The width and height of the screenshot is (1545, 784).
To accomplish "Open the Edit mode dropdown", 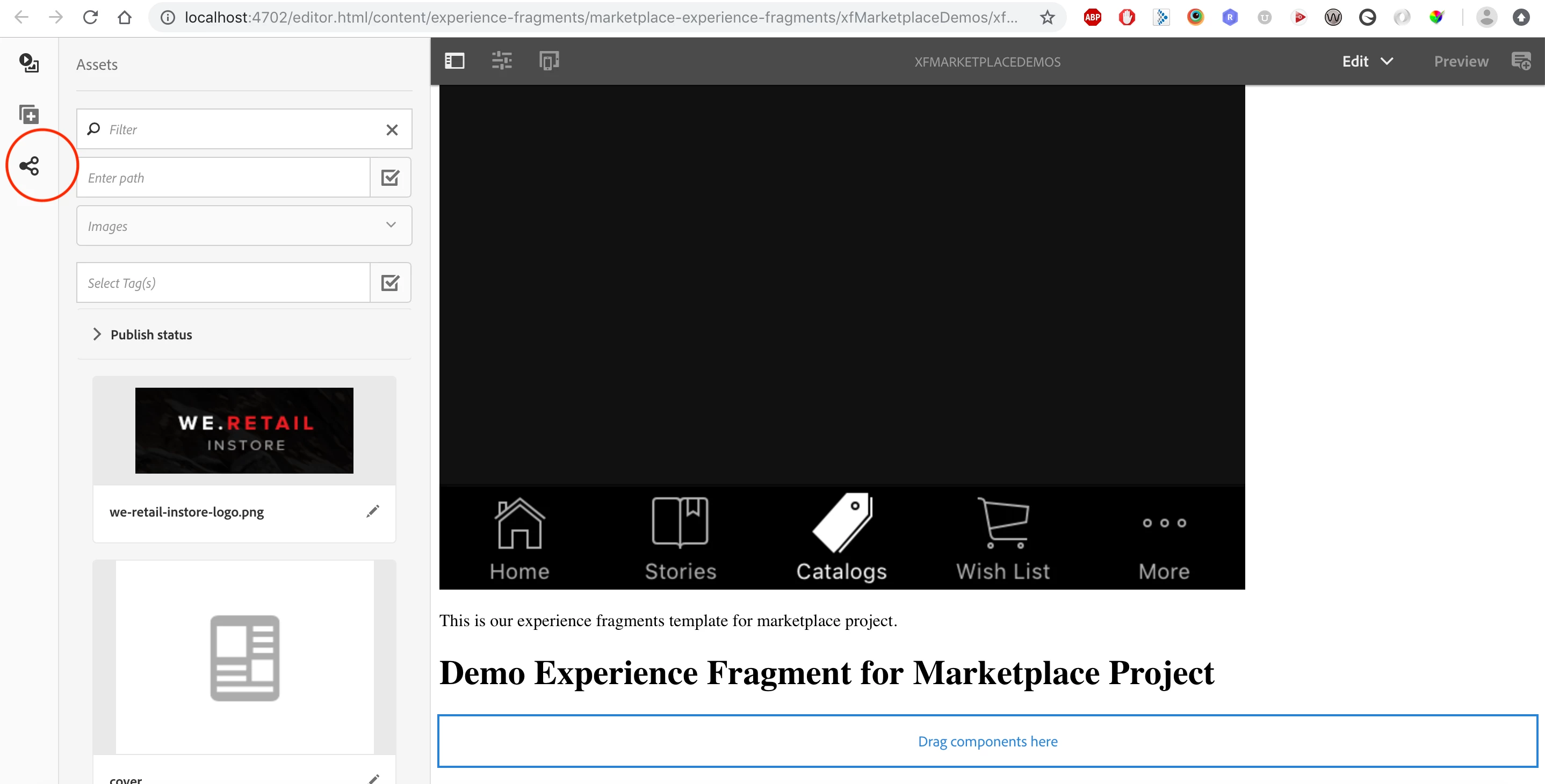I will (x=1368, y=61).
